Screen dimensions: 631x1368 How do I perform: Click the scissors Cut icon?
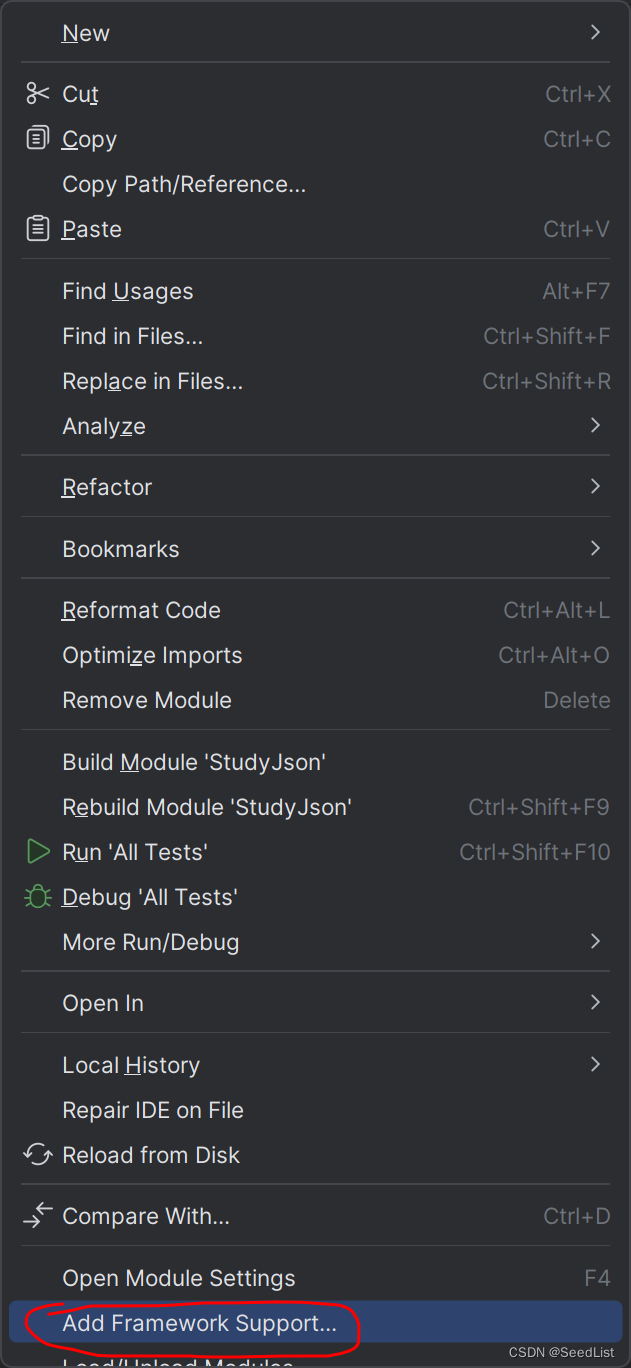tap(38, 94)
